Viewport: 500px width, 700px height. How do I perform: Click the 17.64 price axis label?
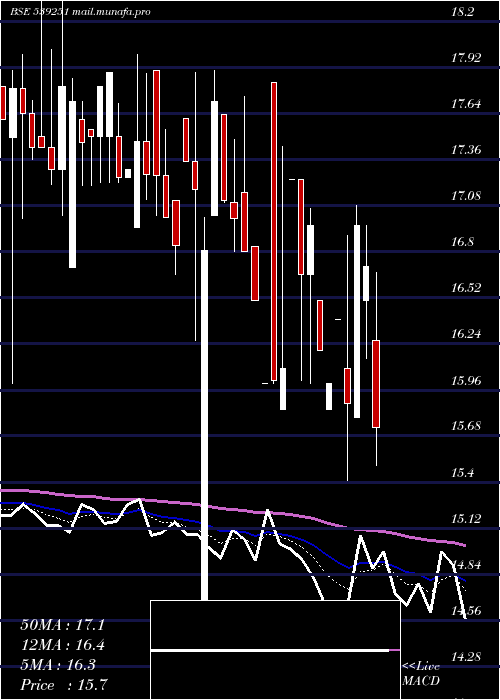[467, 104]
